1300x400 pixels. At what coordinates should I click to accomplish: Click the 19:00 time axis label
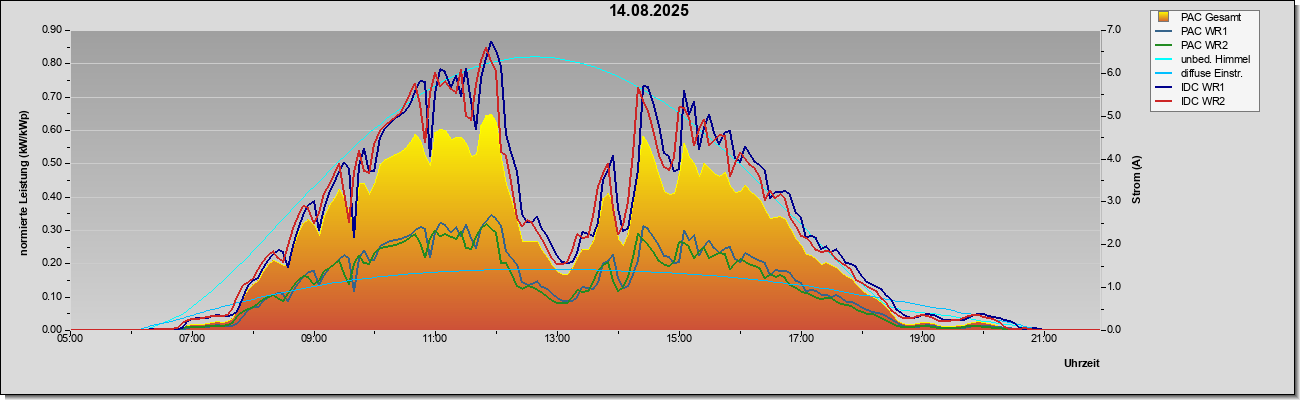(922, 338)
